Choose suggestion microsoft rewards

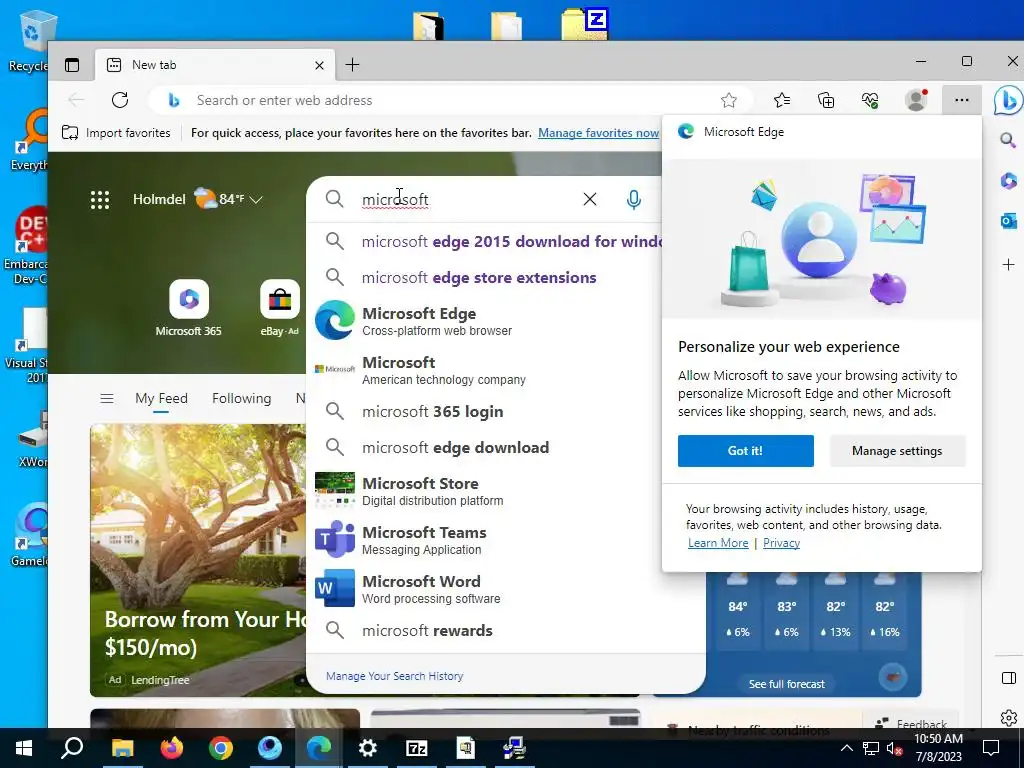tap(506, 630)
